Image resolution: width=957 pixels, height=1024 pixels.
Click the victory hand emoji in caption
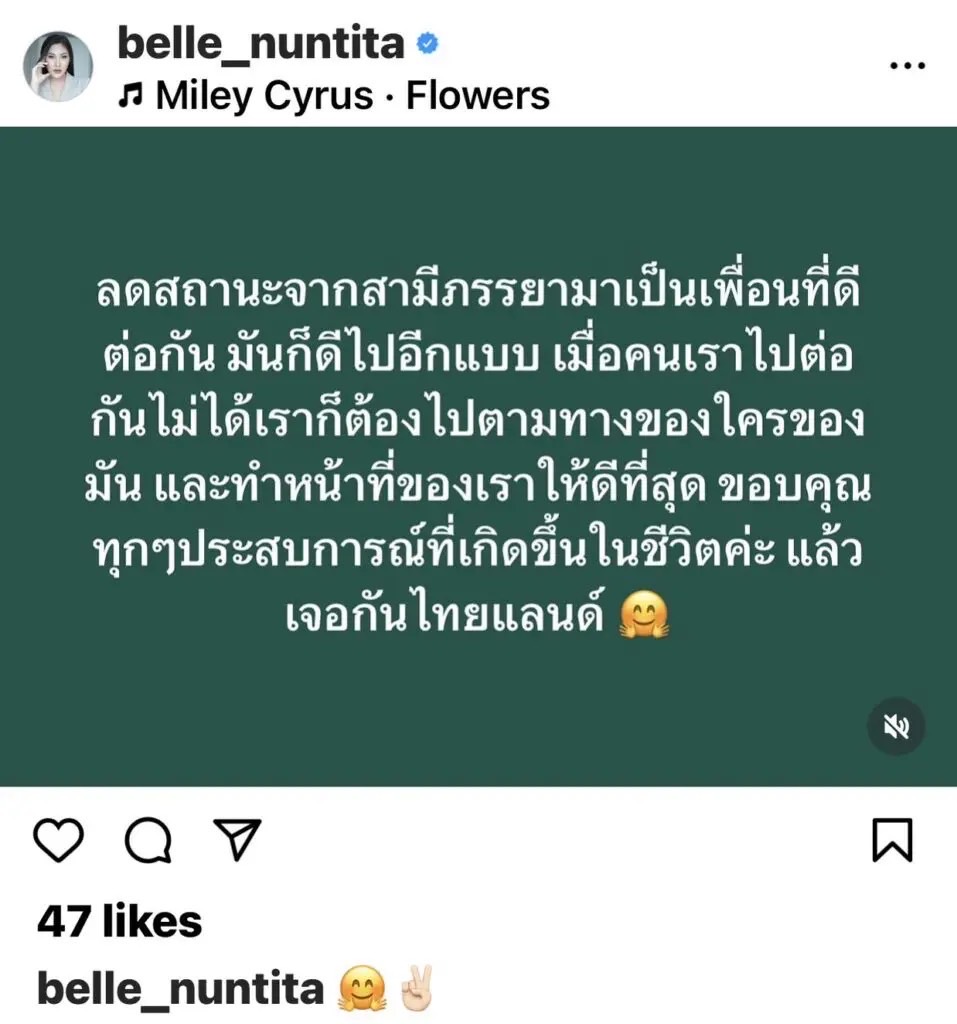(416, 987)
